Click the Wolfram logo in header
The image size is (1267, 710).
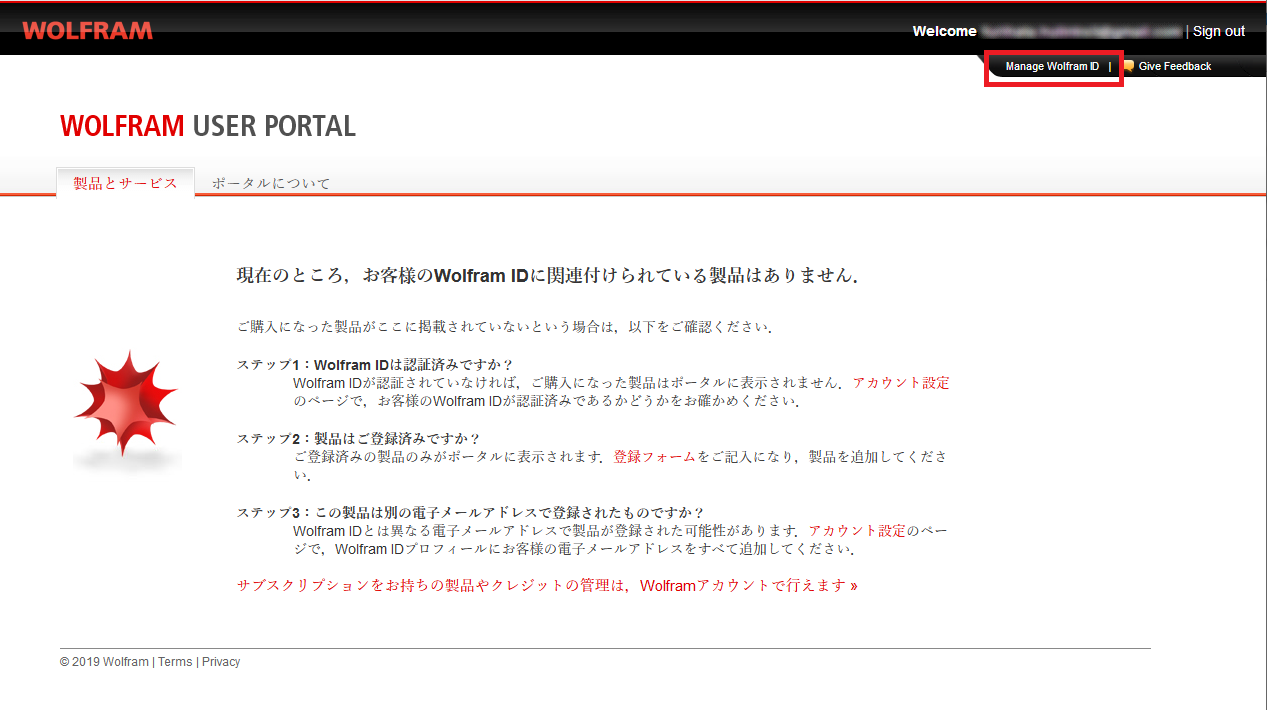point(87,31)
